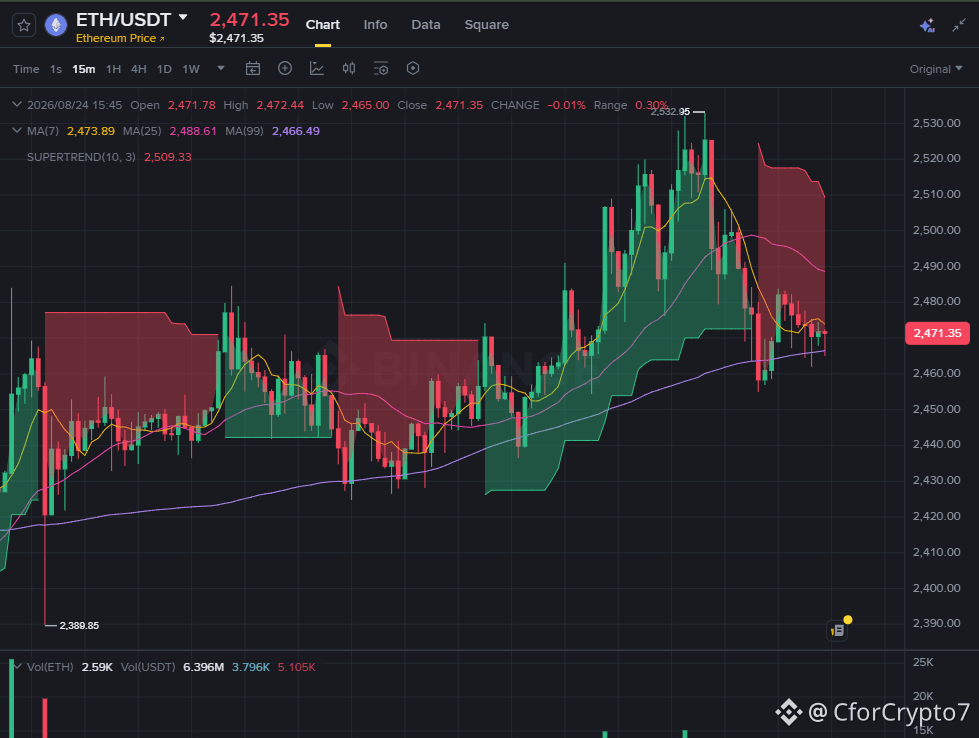
Task: Collapse the chart with the shrink arrows icon
Action: click(x=959, y=26)
